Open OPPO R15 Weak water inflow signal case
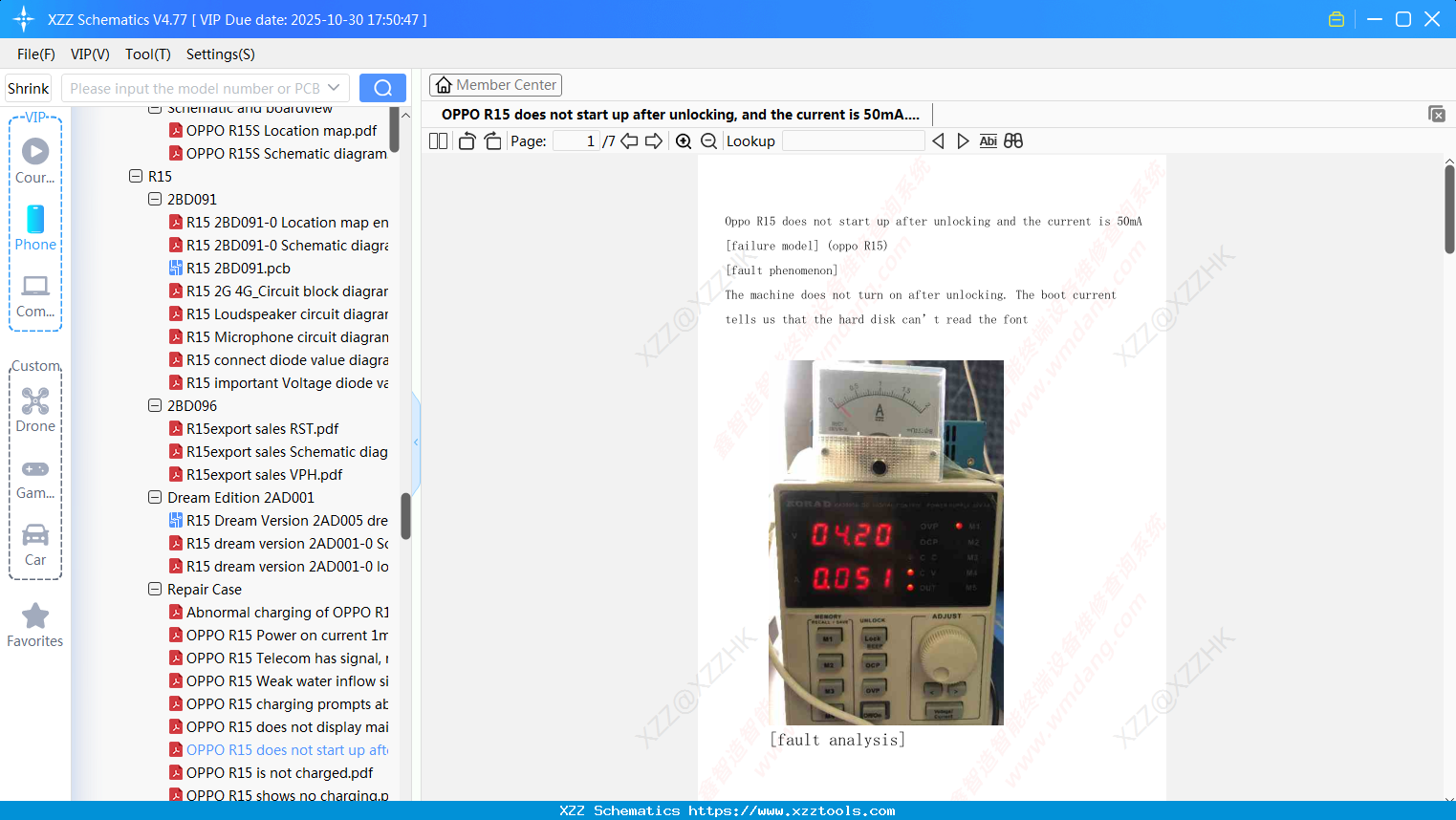 tap(278, 681)
